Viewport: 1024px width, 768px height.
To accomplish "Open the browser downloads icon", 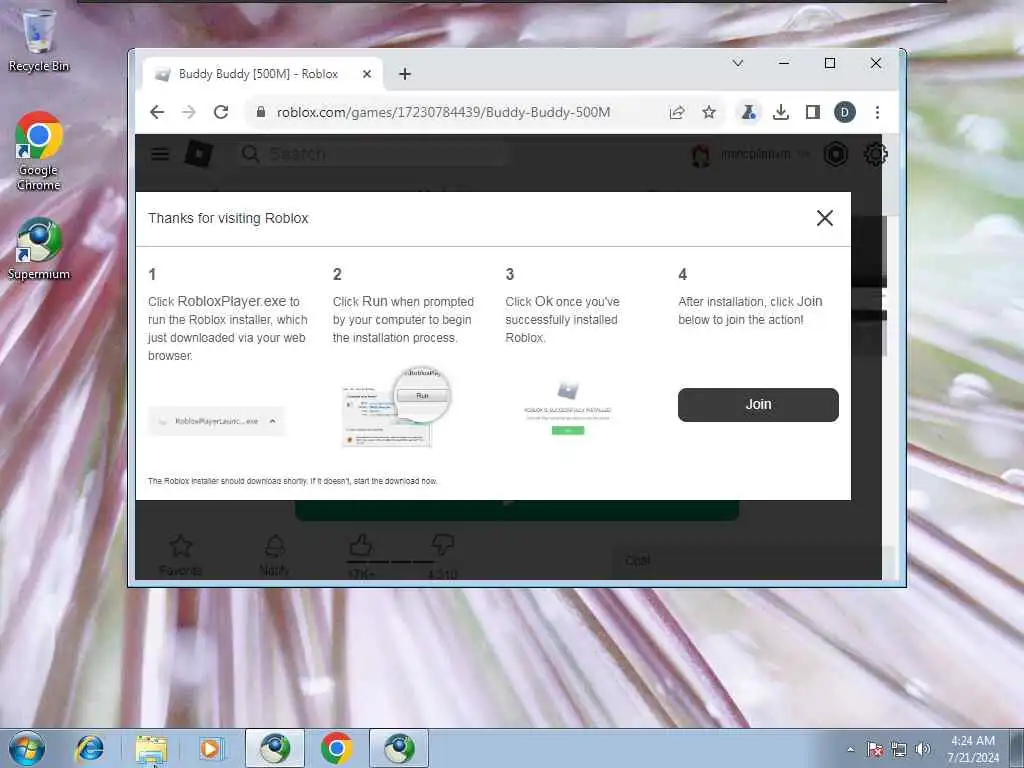I will pos(780,112).
